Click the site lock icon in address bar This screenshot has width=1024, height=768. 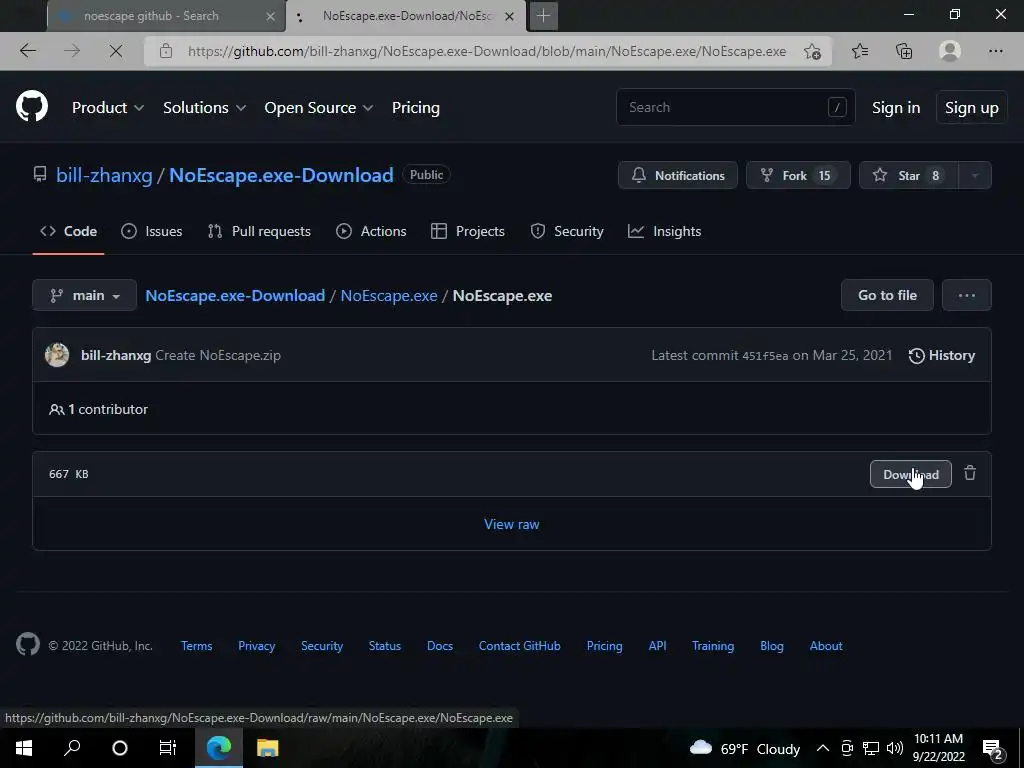(x=166, y=51)
